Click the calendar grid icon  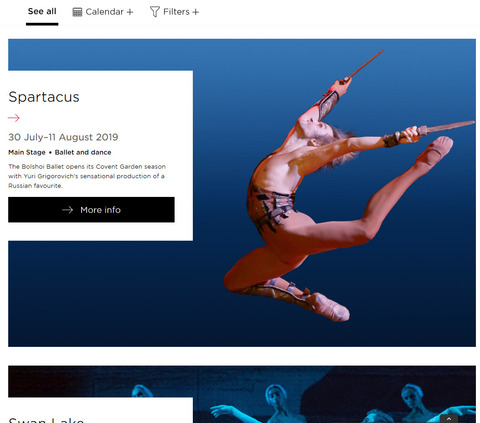coord(77,12)
